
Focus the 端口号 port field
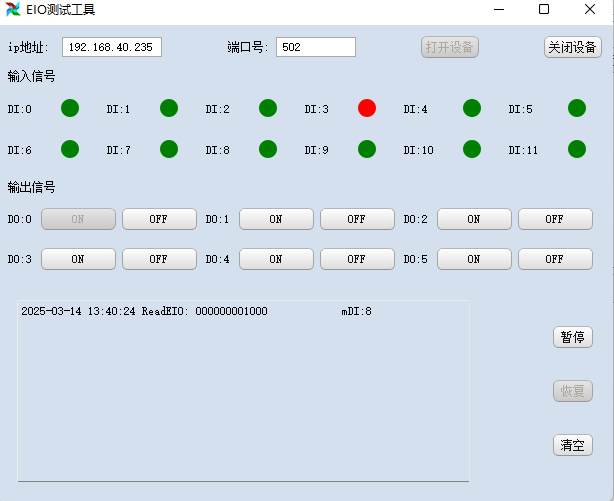click(x=316, y=47)
